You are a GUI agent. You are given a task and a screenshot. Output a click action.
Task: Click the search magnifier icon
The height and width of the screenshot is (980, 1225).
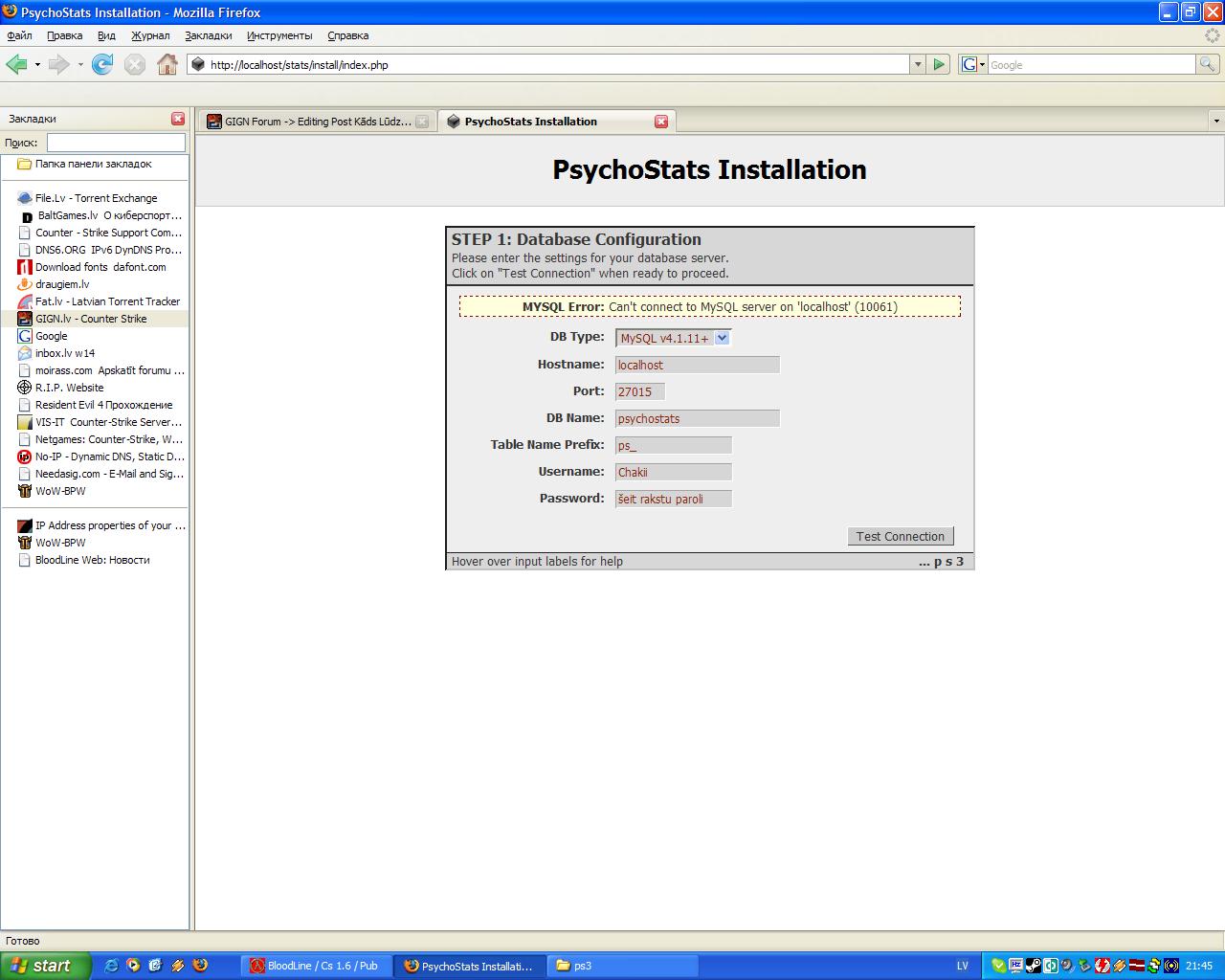(x=1208, y=64)
